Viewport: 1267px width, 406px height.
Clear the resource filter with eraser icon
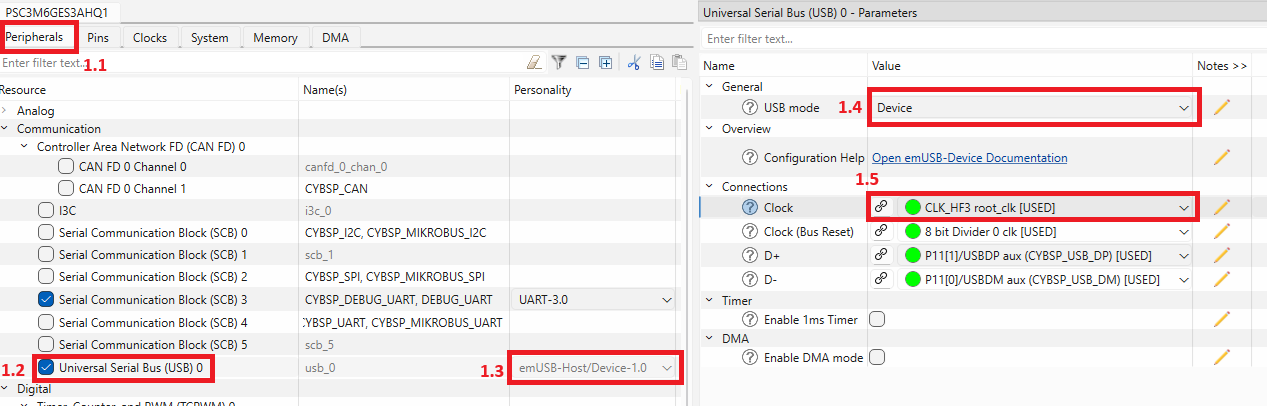point(534,62)
